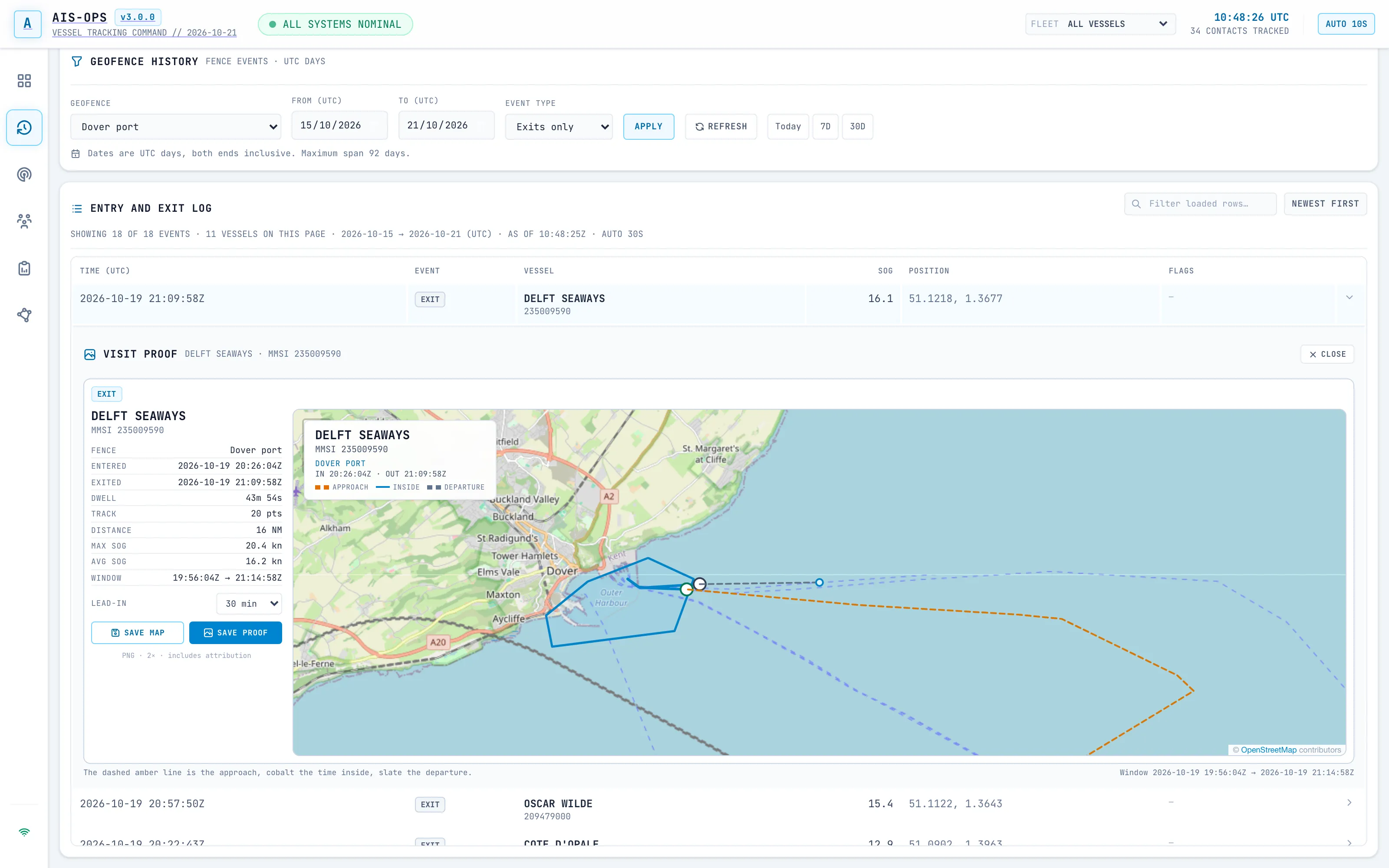Select the Today range preset
This screenshot has width=1389, height=868.
787,126
